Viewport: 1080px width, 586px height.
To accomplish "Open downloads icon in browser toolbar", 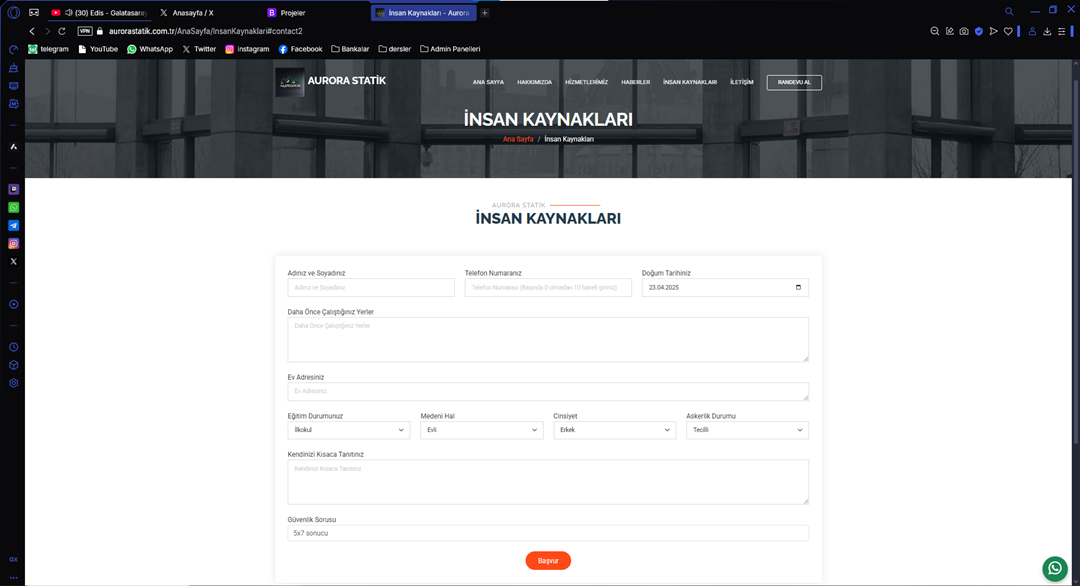I will pyautogui.click(x=1047, y=31).
